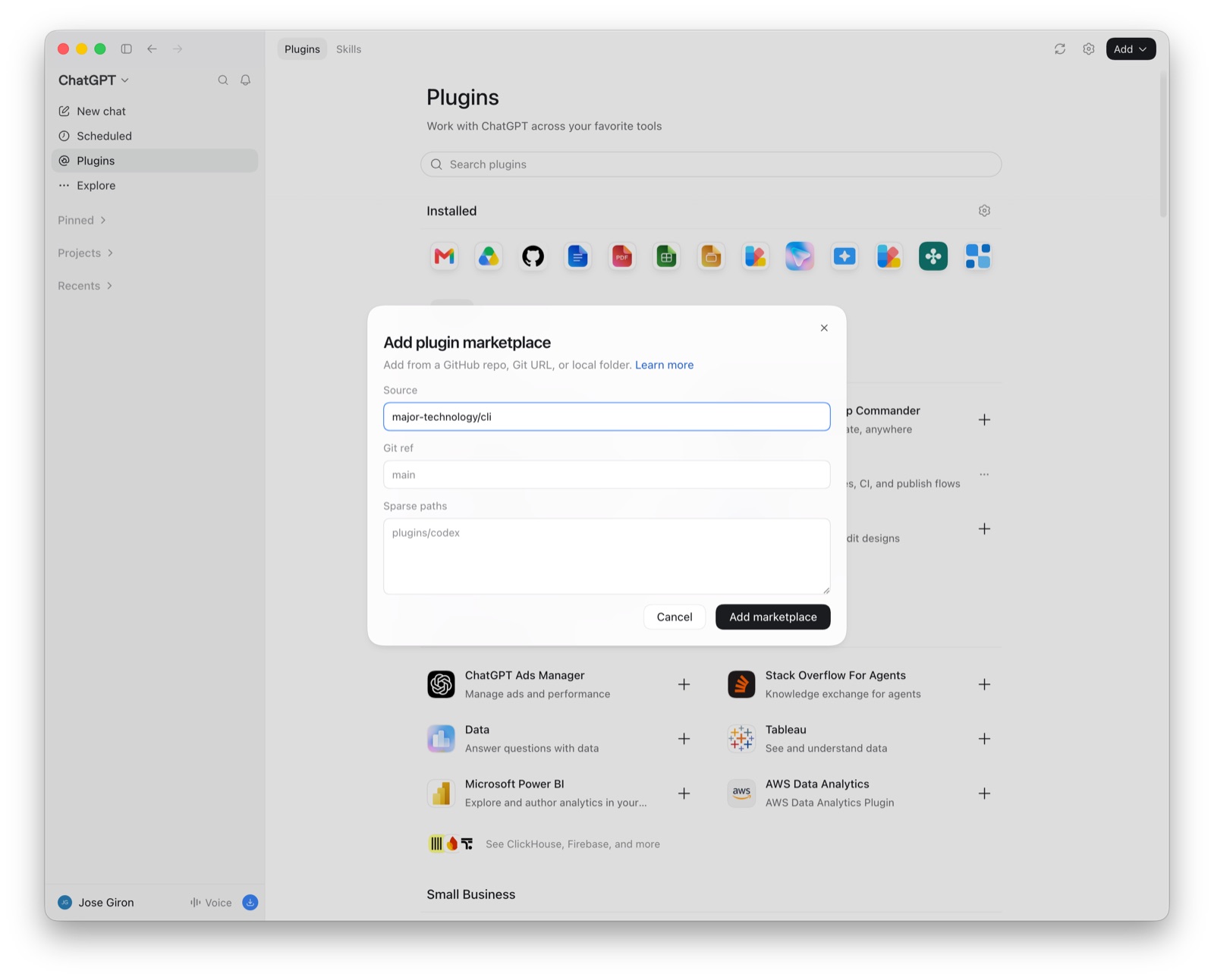Screen dimensions: 1214x980
Task: Focus the Git ref input field
Action: point(607,475)
